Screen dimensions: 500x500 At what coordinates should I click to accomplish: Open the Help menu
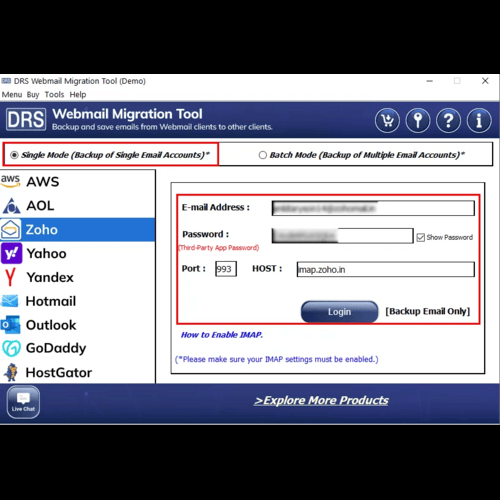click(x=78, y=95)
